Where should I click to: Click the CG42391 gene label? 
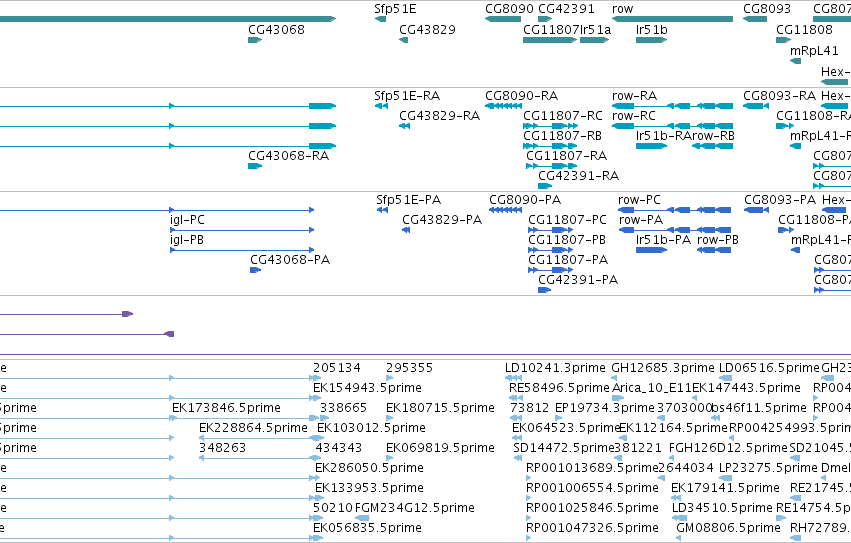[x=567, y=9]
